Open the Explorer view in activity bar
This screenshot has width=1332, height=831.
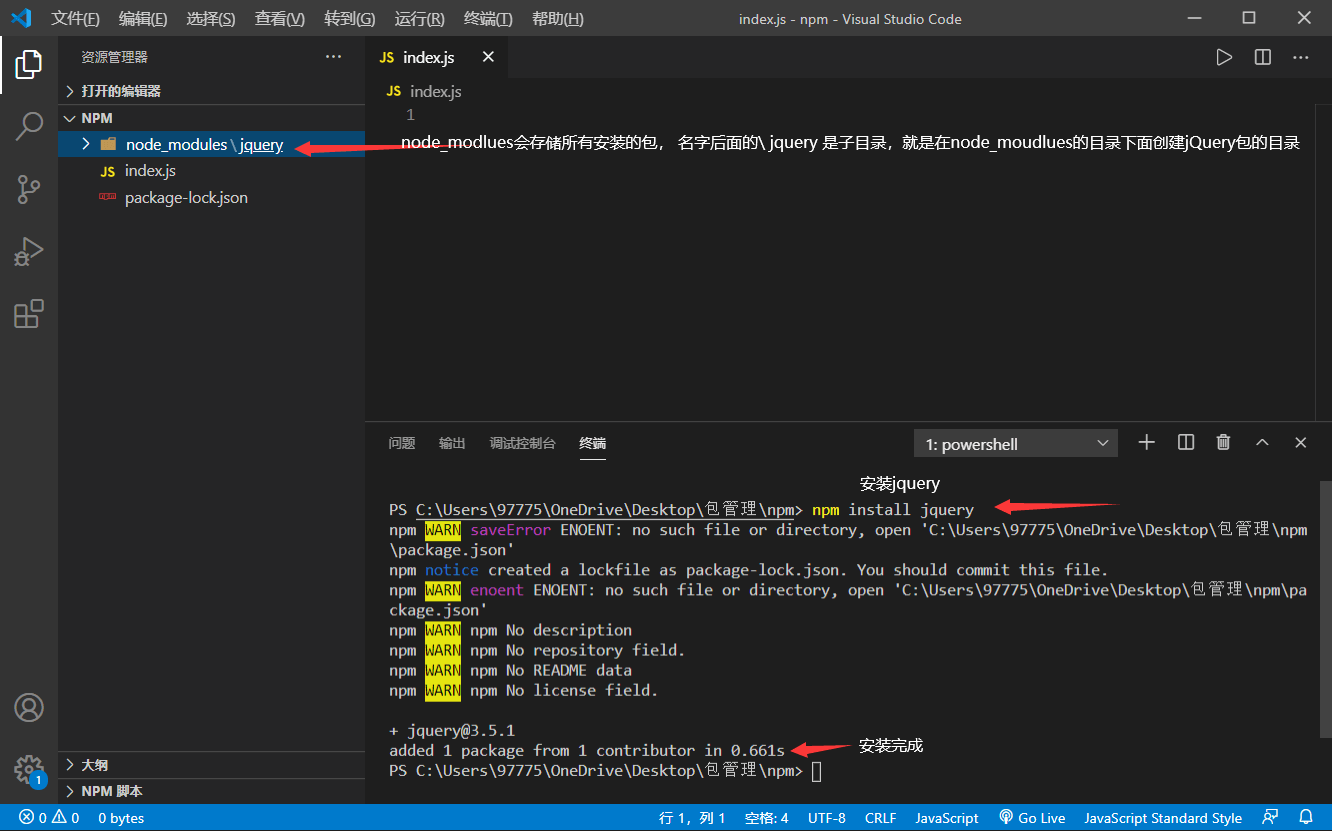28,65
